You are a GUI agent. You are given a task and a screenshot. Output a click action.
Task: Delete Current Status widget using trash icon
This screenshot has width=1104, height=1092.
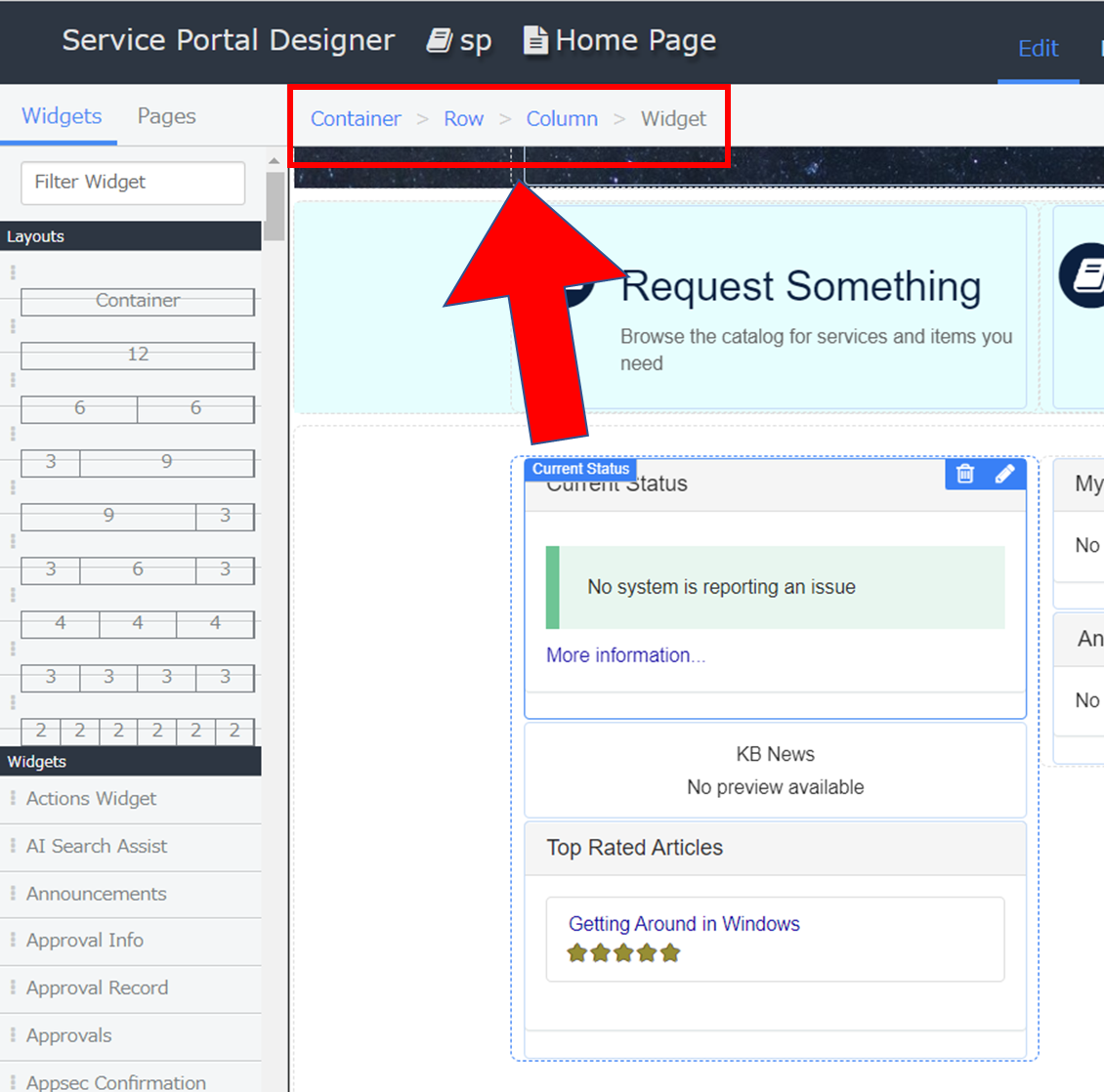(964, 473)
